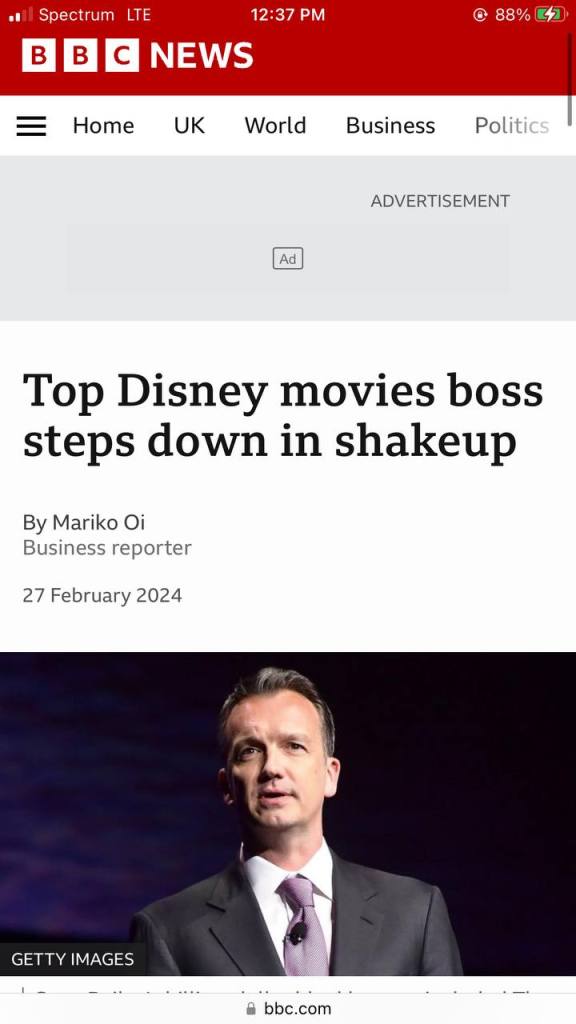This screenshot has height=1024, width=576.
Task: Tap the rotation lock status icon
Action: (480, 15)
